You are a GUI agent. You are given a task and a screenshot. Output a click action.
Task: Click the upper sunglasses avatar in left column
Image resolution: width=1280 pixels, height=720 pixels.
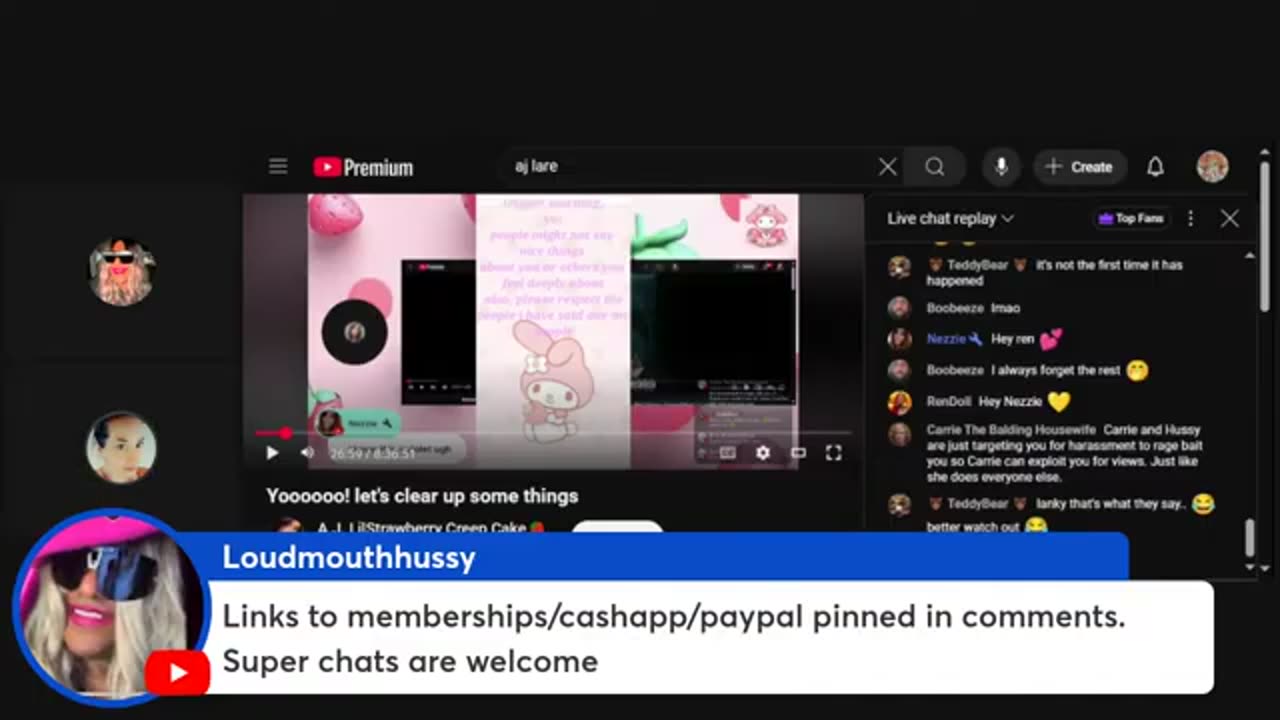pos(121,270)
